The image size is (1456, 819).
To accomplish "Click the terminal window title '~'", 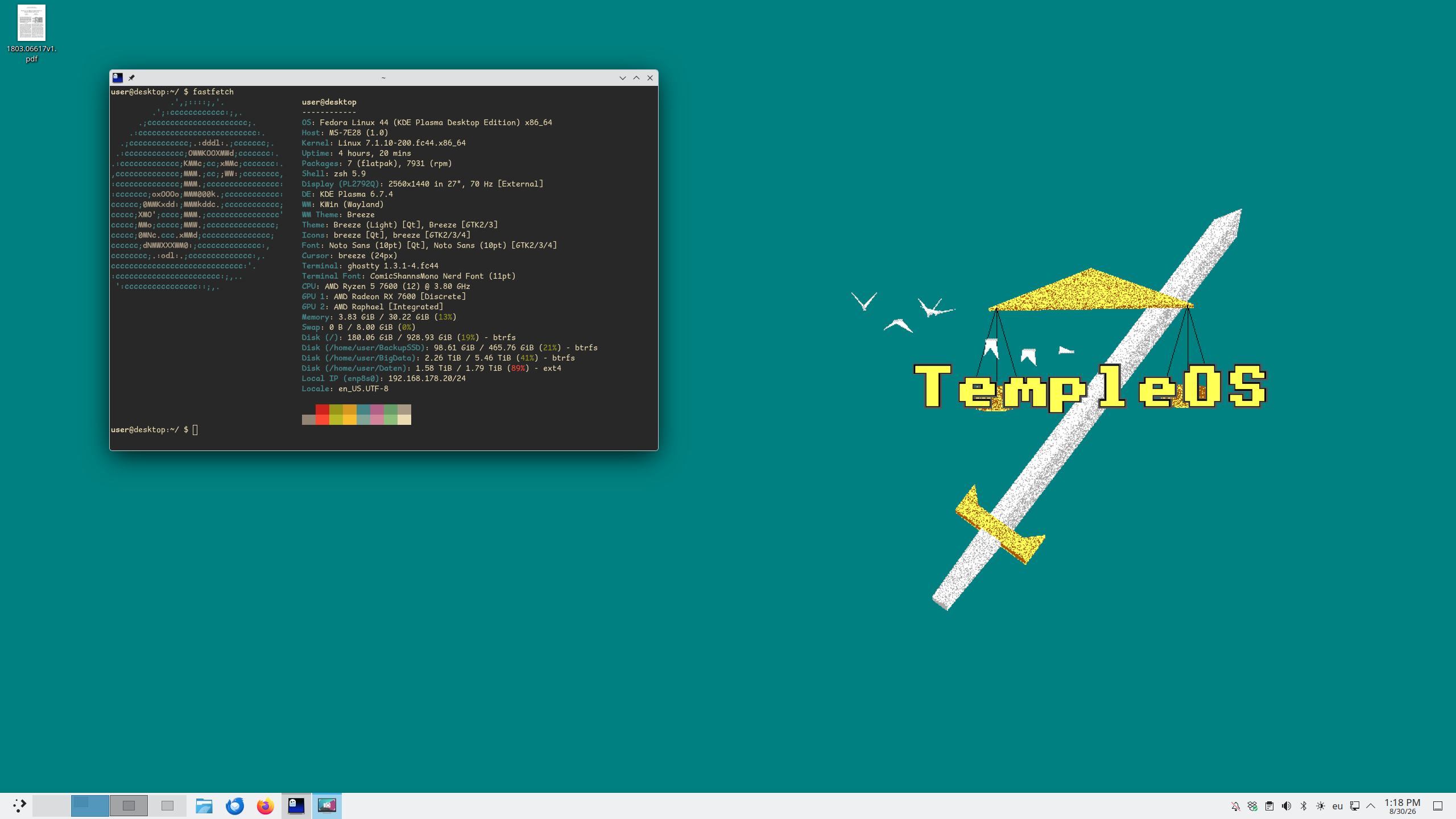I will pyautogui.click(x=383, y=78).
